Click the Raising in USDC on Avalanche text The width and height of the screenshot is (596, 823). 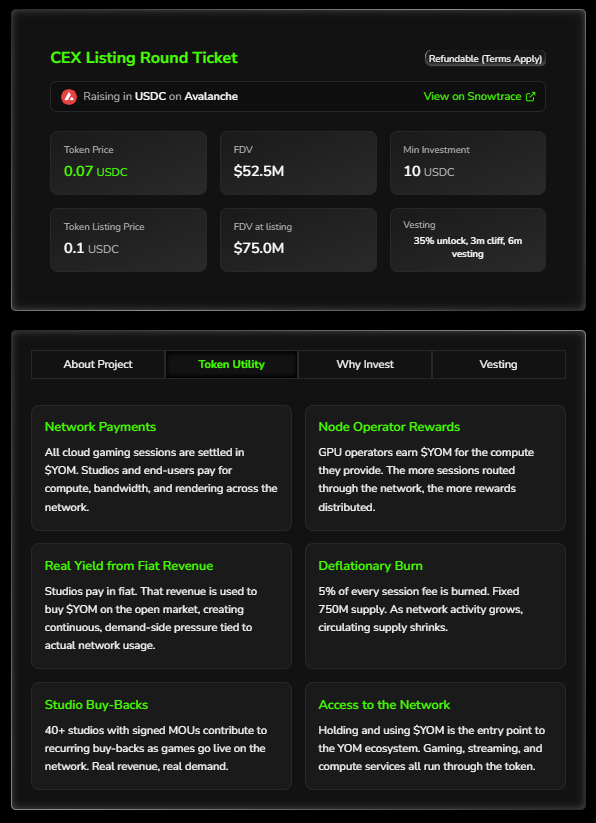(161, 97)
